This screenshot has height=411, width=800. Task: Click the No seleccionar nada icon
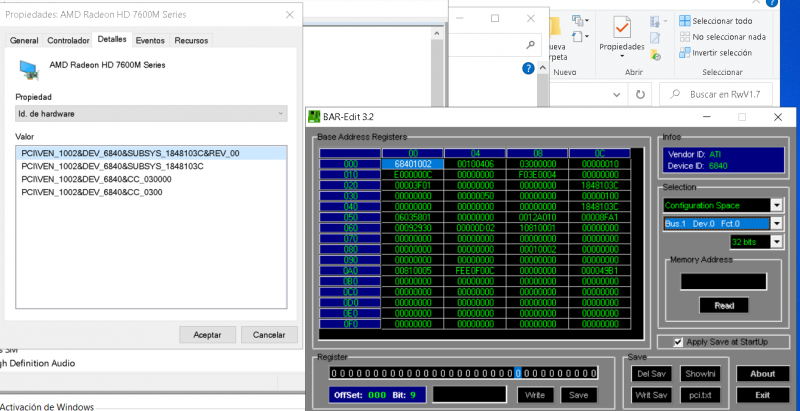click(x=683, y=37)
